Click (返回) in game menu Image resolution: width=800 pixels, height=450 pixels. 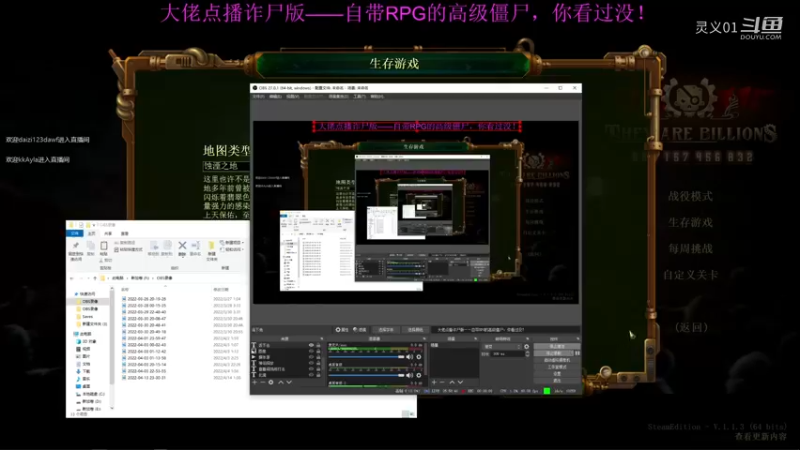pyautogui.click(x=691, y=328)
